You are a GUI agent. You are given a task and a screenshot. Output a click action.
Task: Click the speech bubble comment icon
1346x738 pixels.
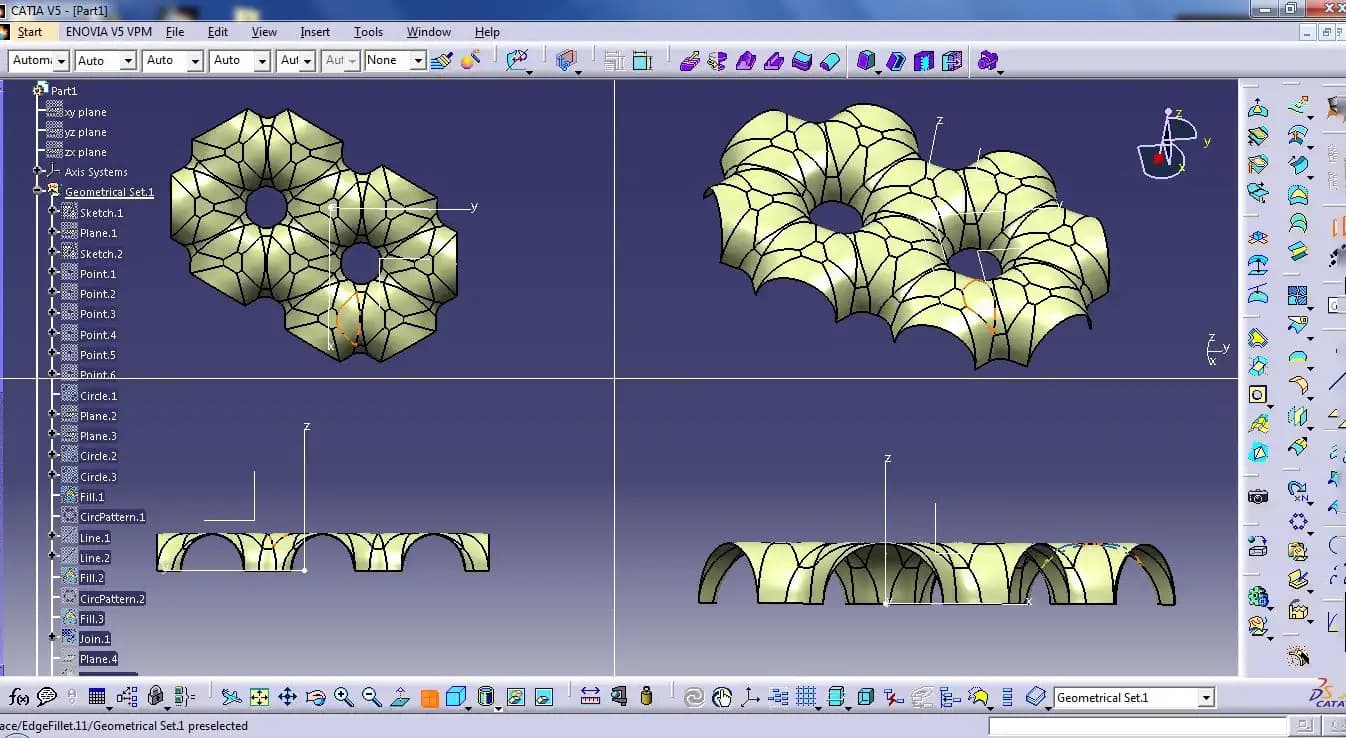[x=47, y=697]
